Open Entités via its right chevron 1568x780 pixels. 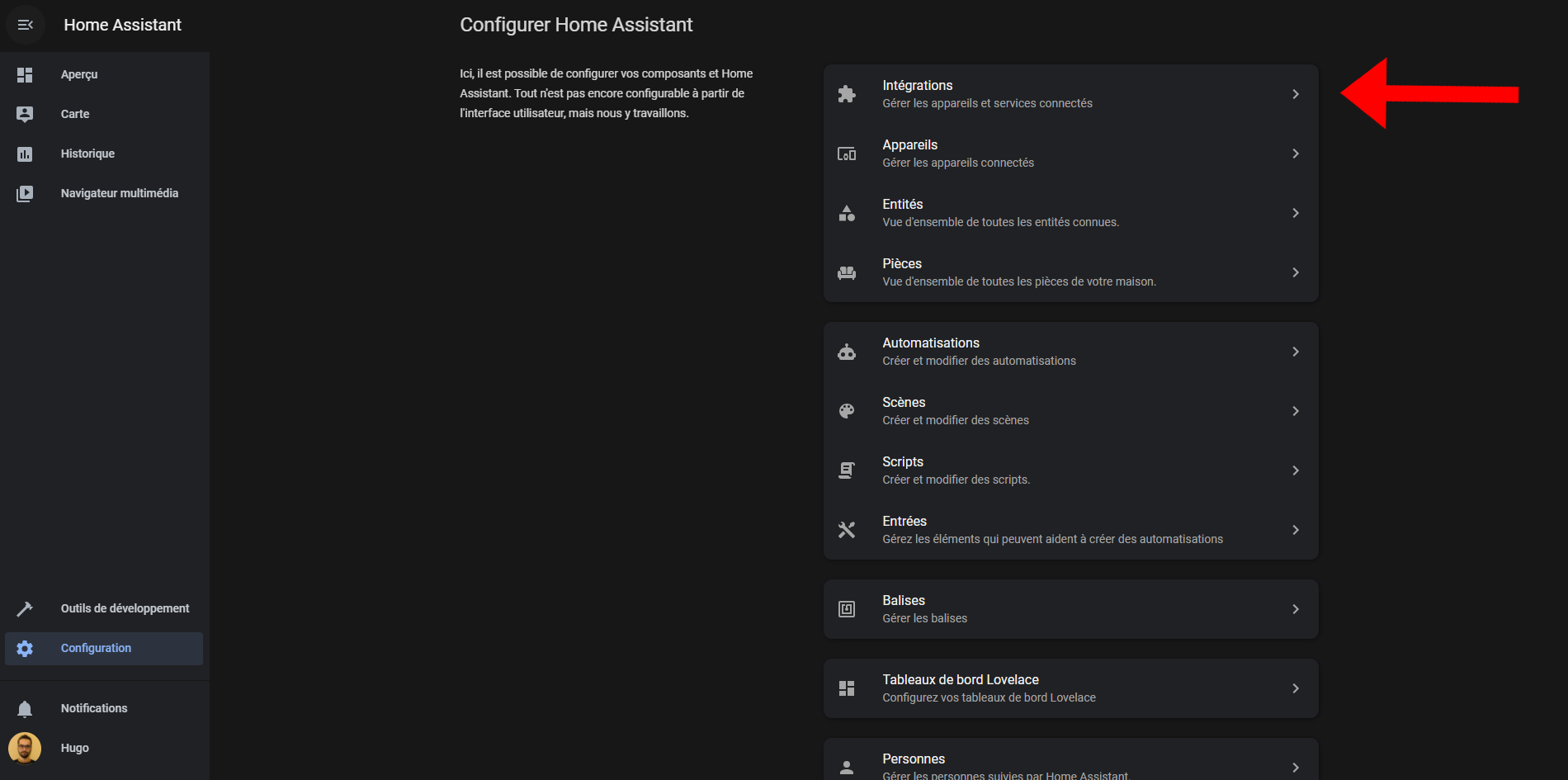pyautogui.click(x=1296, y=213)
